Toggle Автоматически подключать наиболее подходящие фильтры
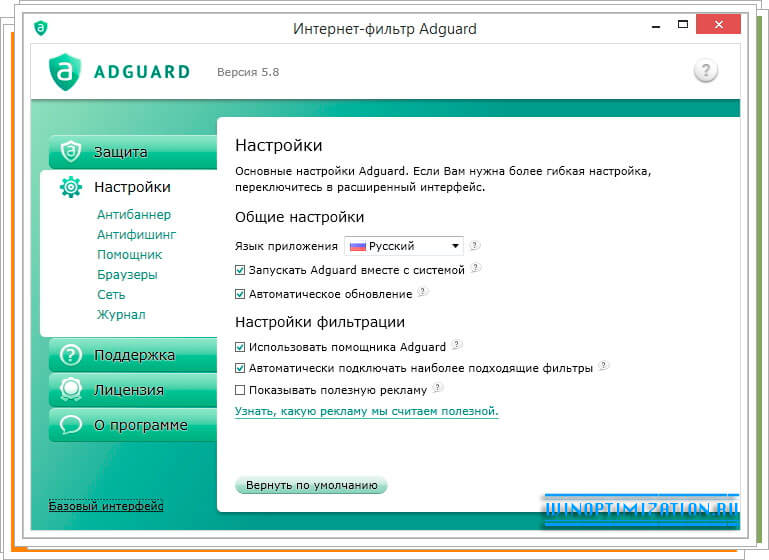 click(x=240, y=368)
